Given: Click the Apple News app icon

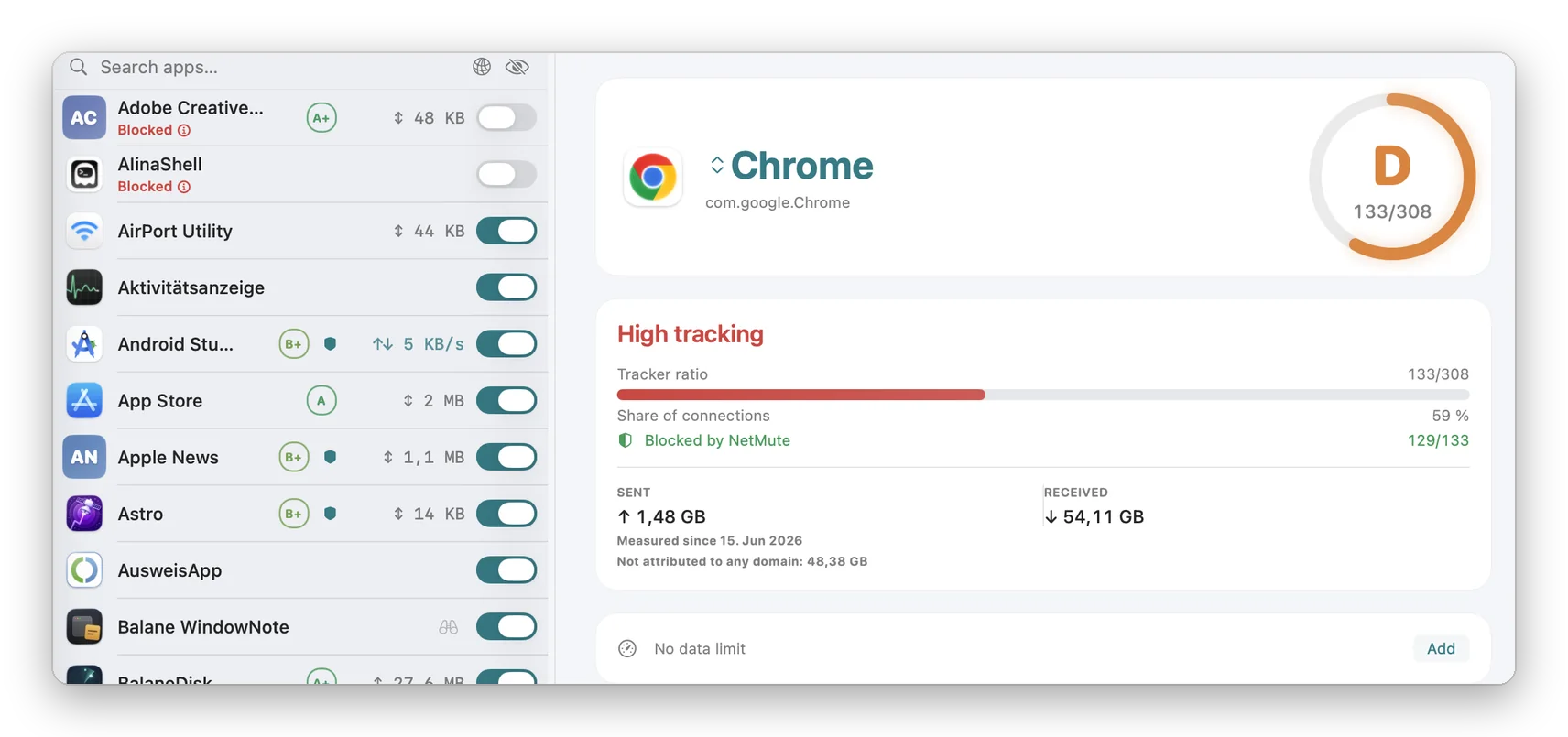Looking at the screenshot, I should (x=84, y=457).
